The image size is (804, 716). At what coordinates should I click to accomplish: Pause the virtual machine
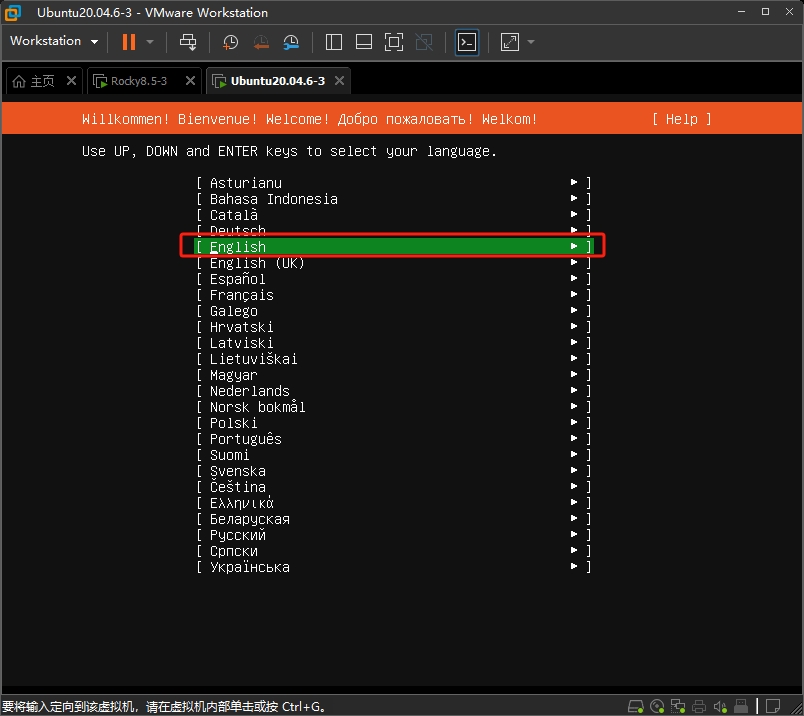[129, 42]
